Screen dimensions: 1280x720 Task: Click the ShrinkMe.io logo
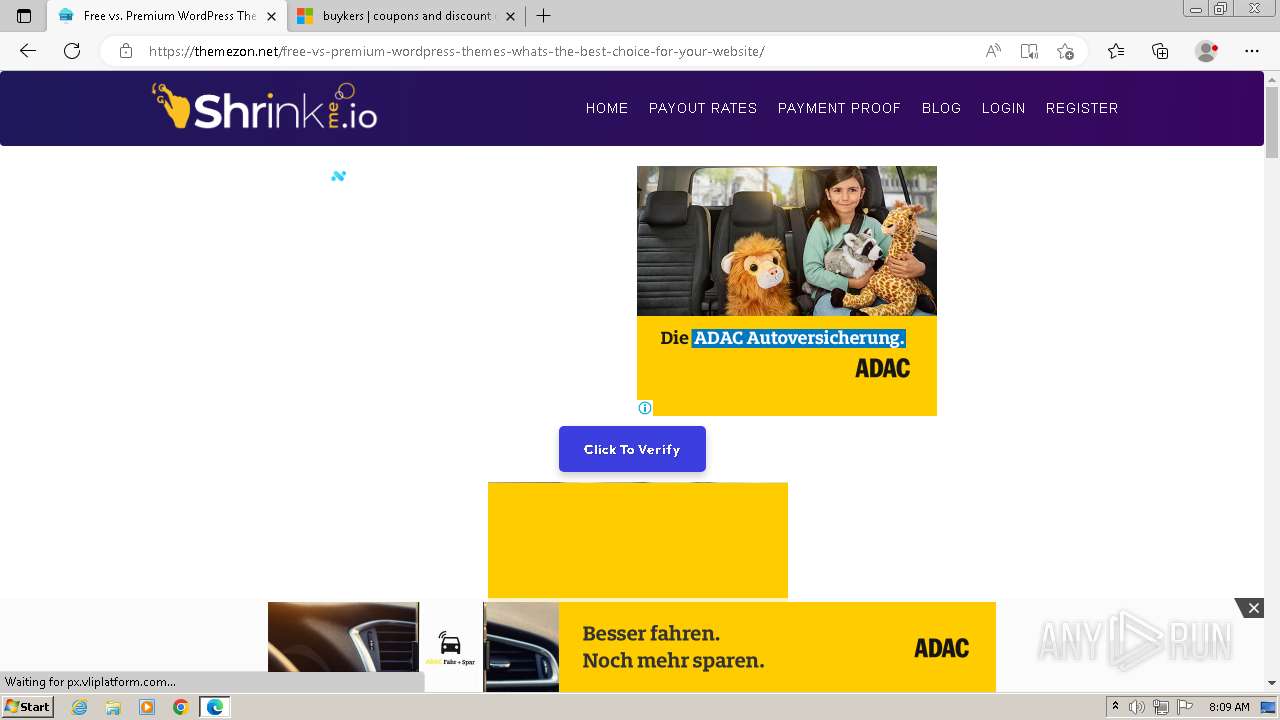(265, 107)
